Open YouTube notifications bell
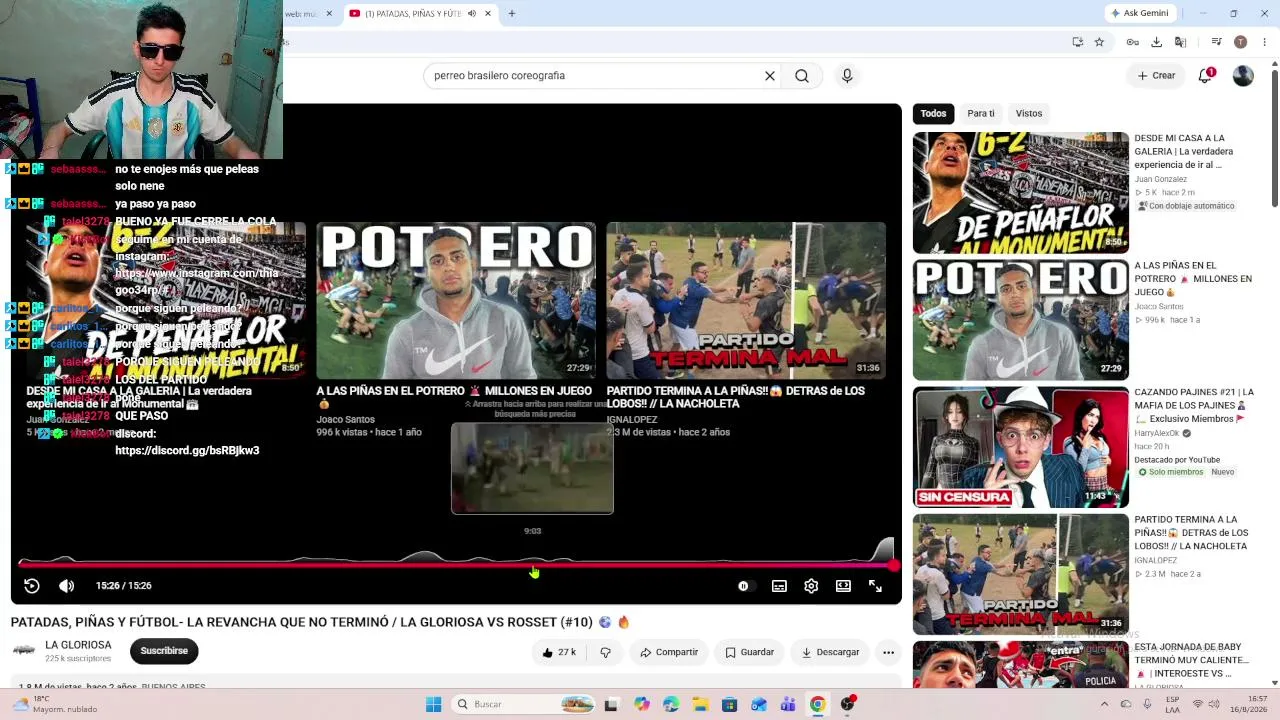Screen dimensions: 1280x720 (x=1206, y=76)
